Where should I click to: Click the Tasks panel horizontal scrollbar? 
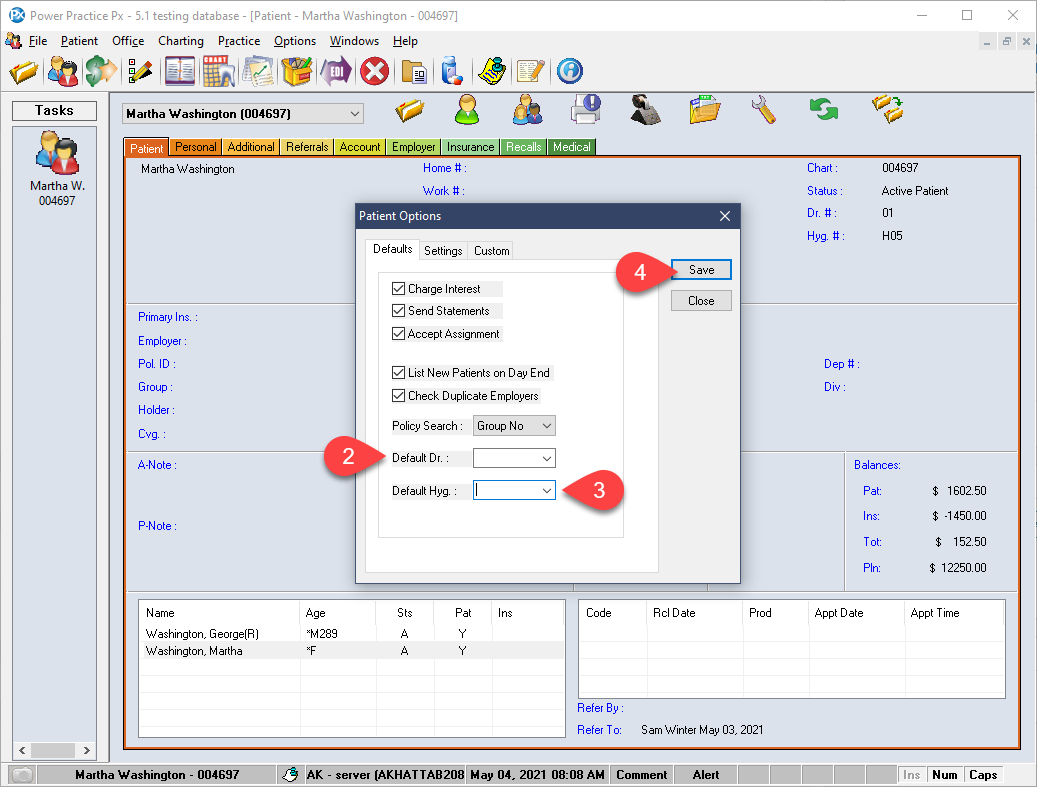pos(54,751)
